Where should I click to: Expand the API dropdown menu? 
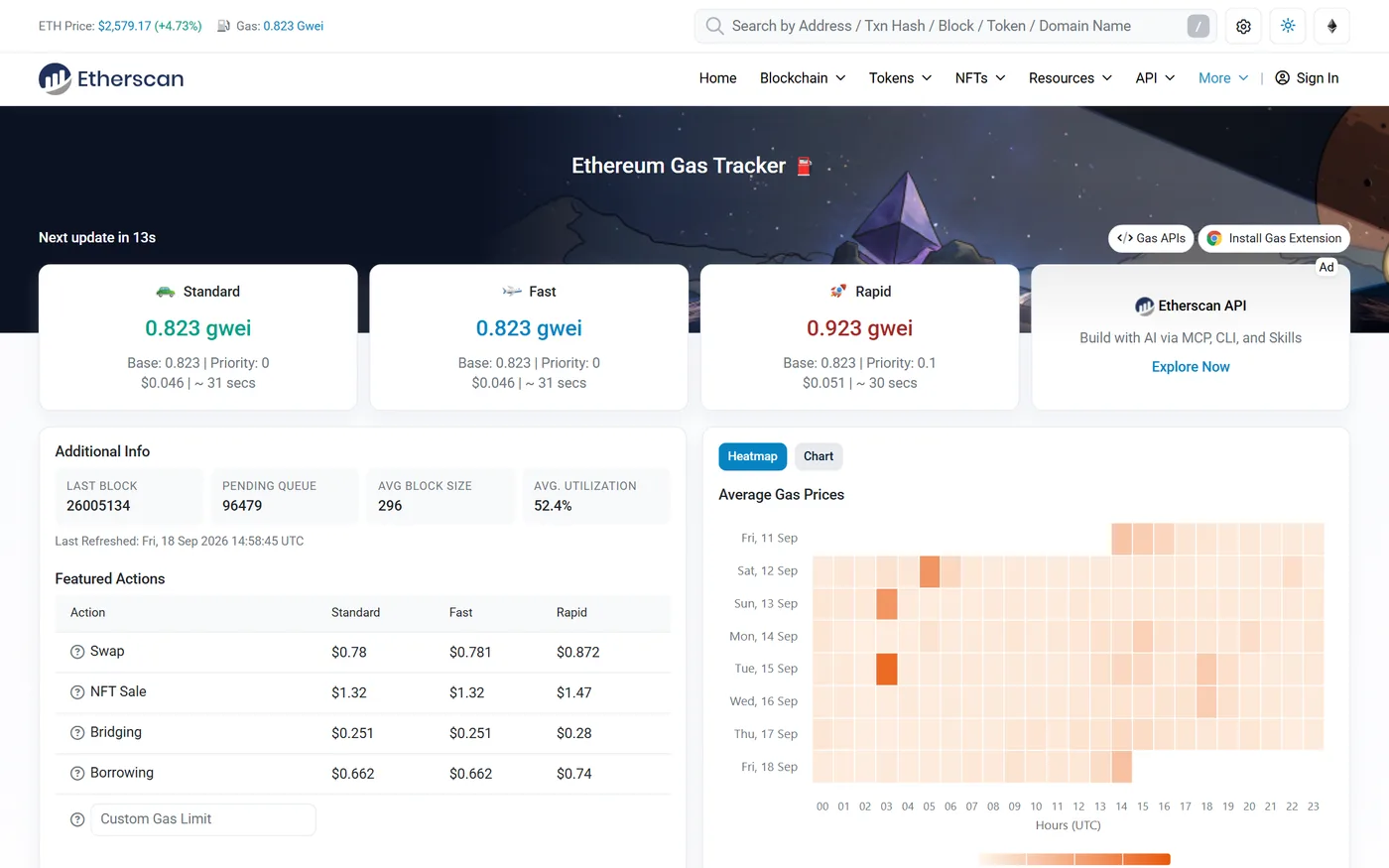point(1155,78)
